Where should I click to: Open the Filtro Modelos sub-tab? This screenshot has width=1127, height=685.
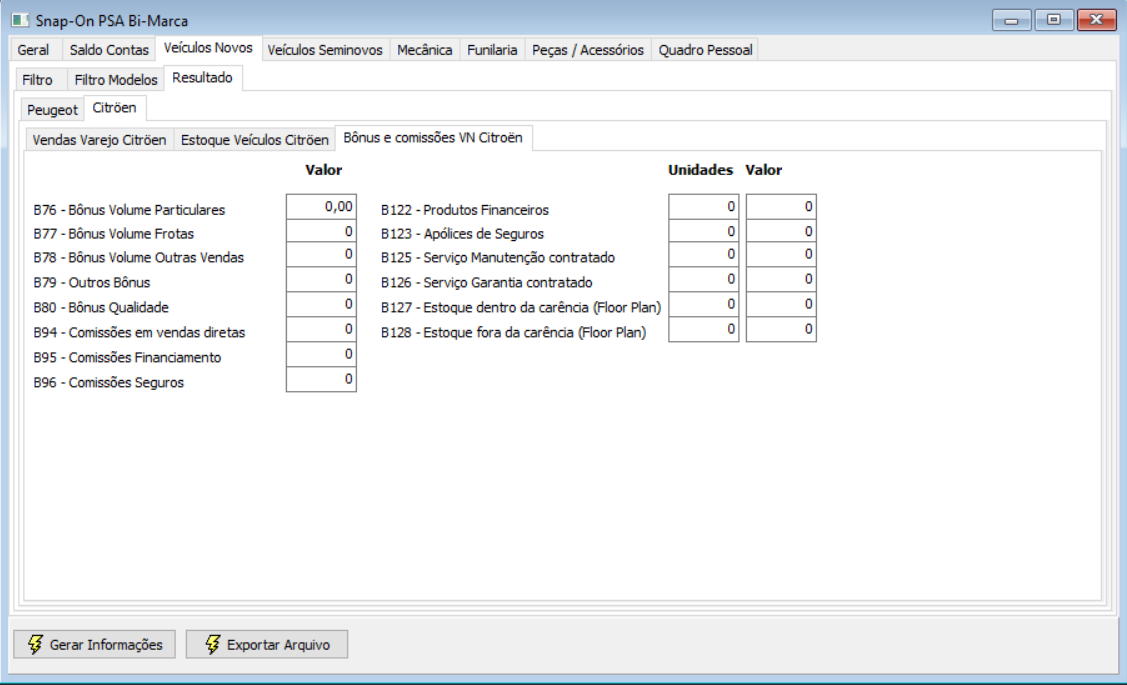116,79
